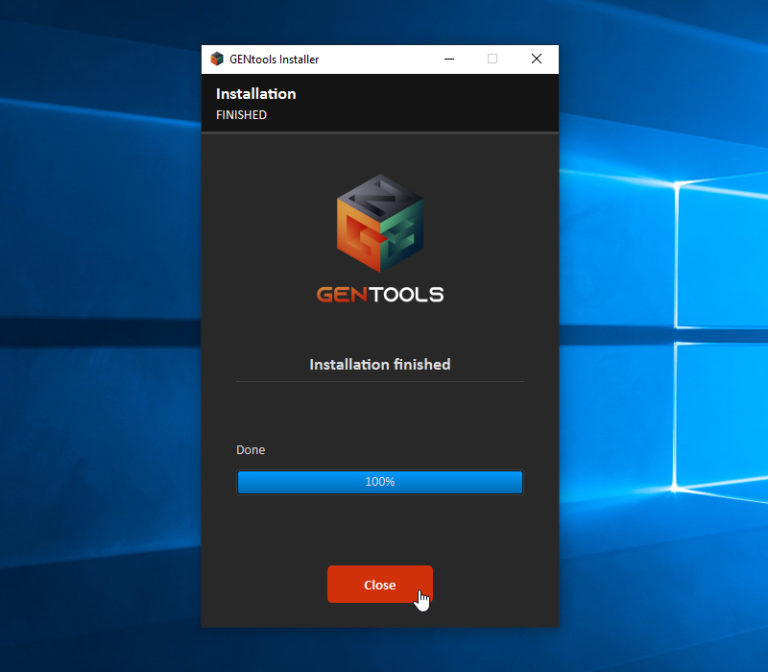This screenshot has width=768, height=672.
Task: Click the 'GENtools Installer' window title
Action: click(274, 59)
